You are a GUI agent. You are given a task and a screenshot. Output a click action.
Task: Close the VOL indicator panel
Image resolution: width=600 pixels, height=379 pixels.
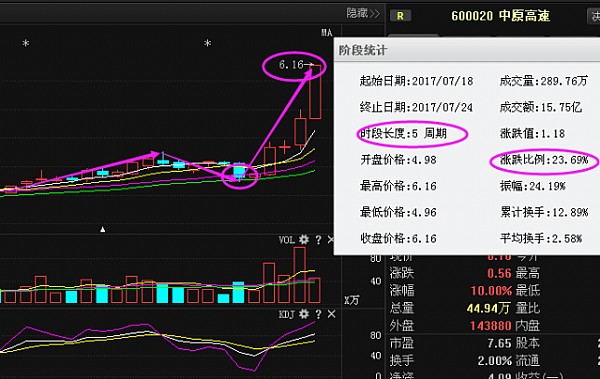331,240
